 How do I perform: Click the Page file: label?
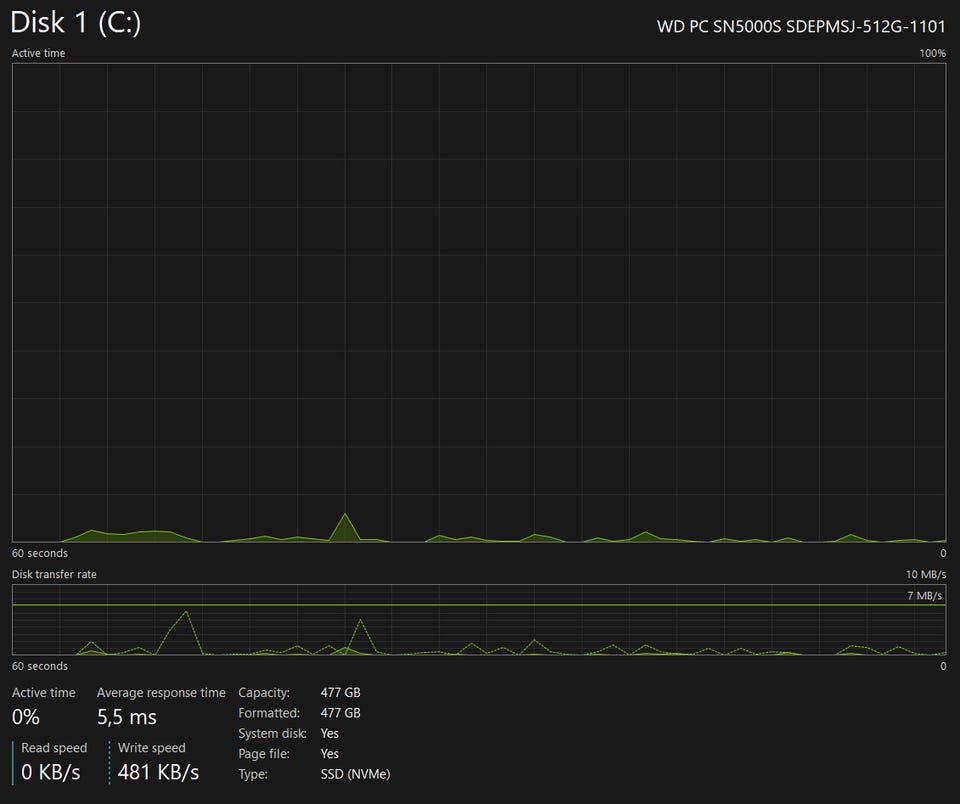click(x=264, y=754)
